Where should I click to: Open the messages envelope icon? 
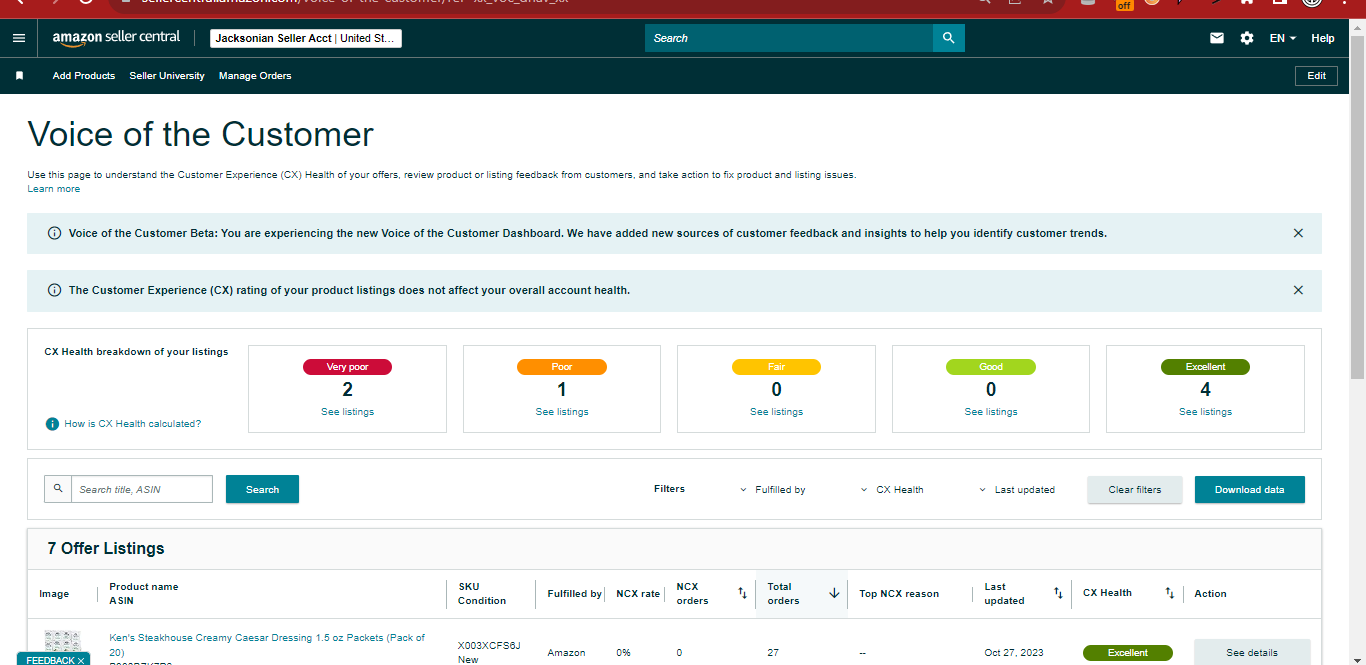[x=1217, y=38]
